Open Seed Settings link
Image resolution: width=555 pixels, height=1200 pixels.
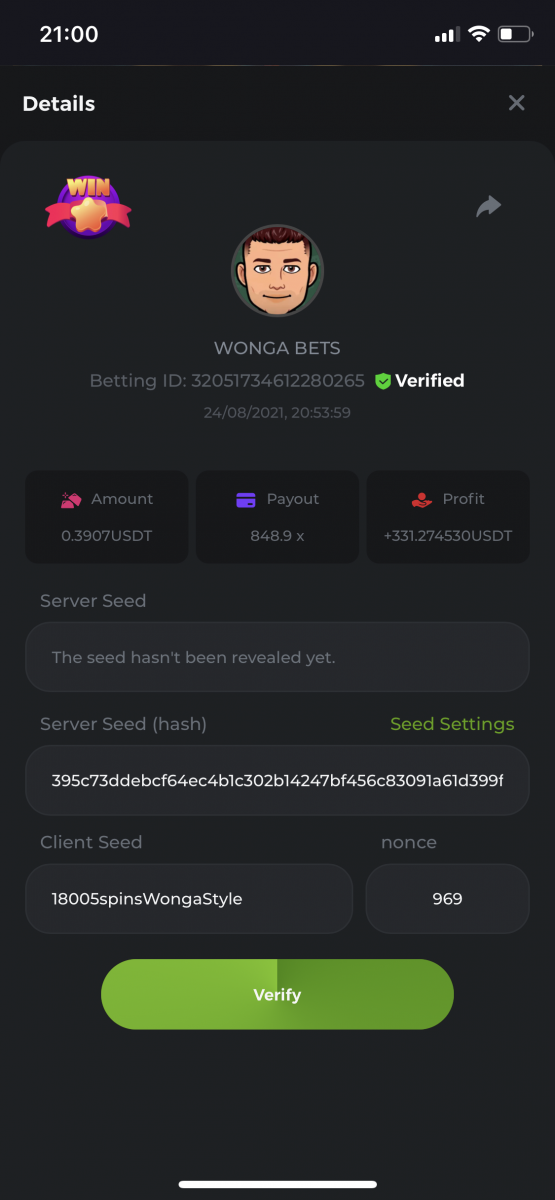pos(452,724)
